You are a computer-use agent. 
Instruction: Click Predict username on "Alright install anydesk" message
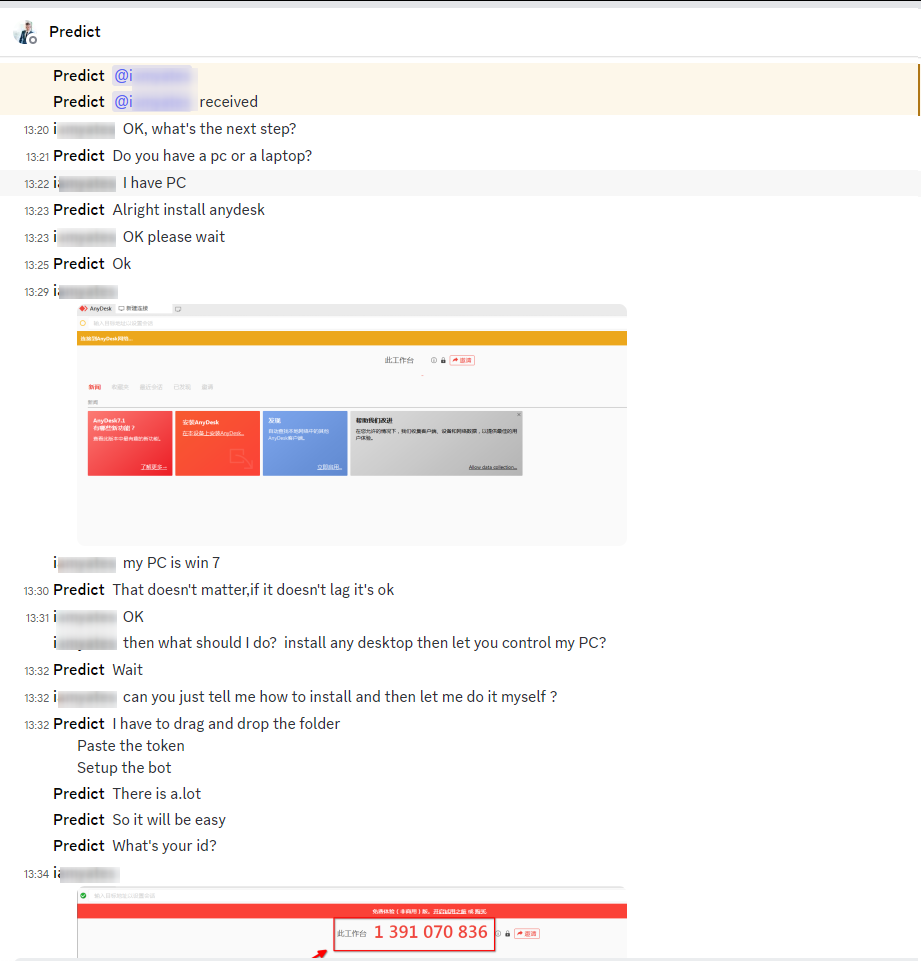tap(79, 210)
